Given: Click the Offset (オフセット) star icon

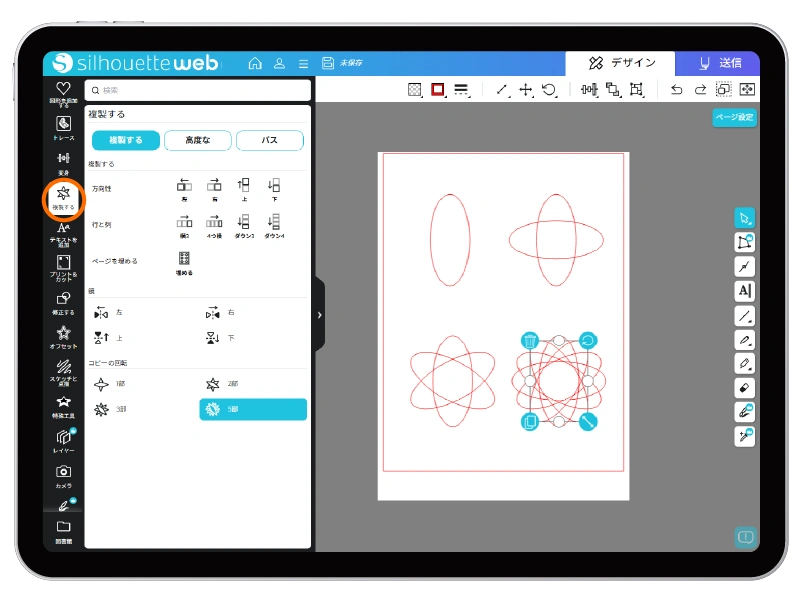Looking at the screenshot, I should tap(63, 335).
